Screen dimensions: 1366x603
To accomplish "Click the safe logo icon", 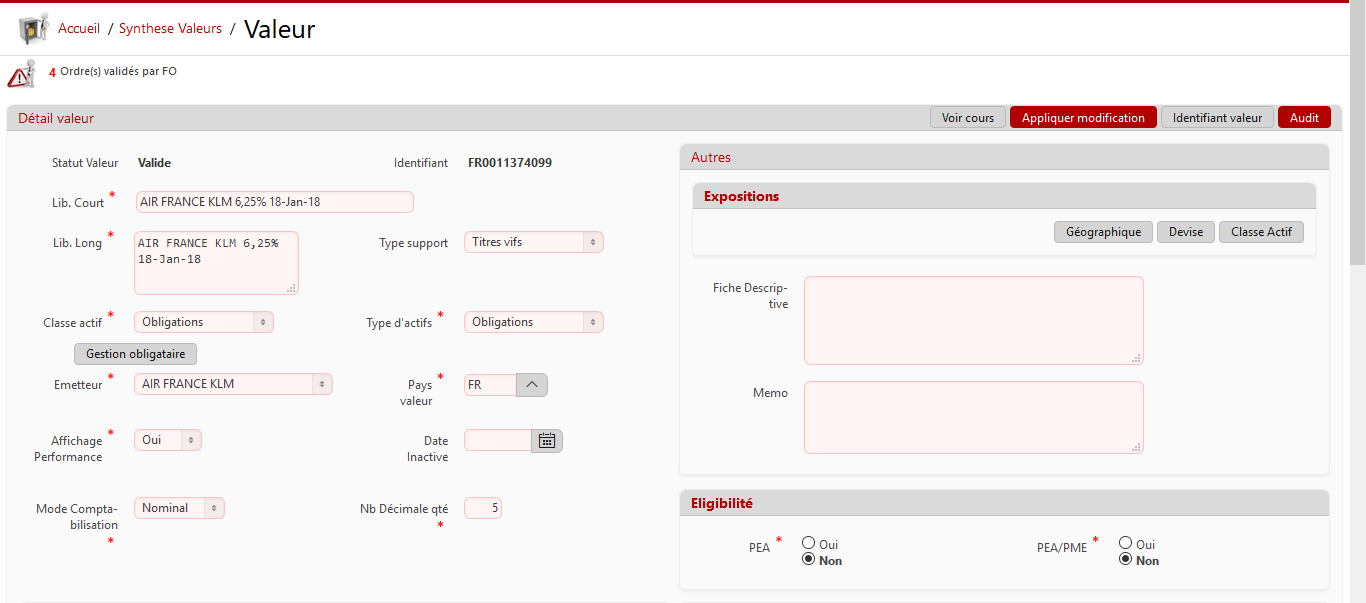I will (x=33, y=29).
